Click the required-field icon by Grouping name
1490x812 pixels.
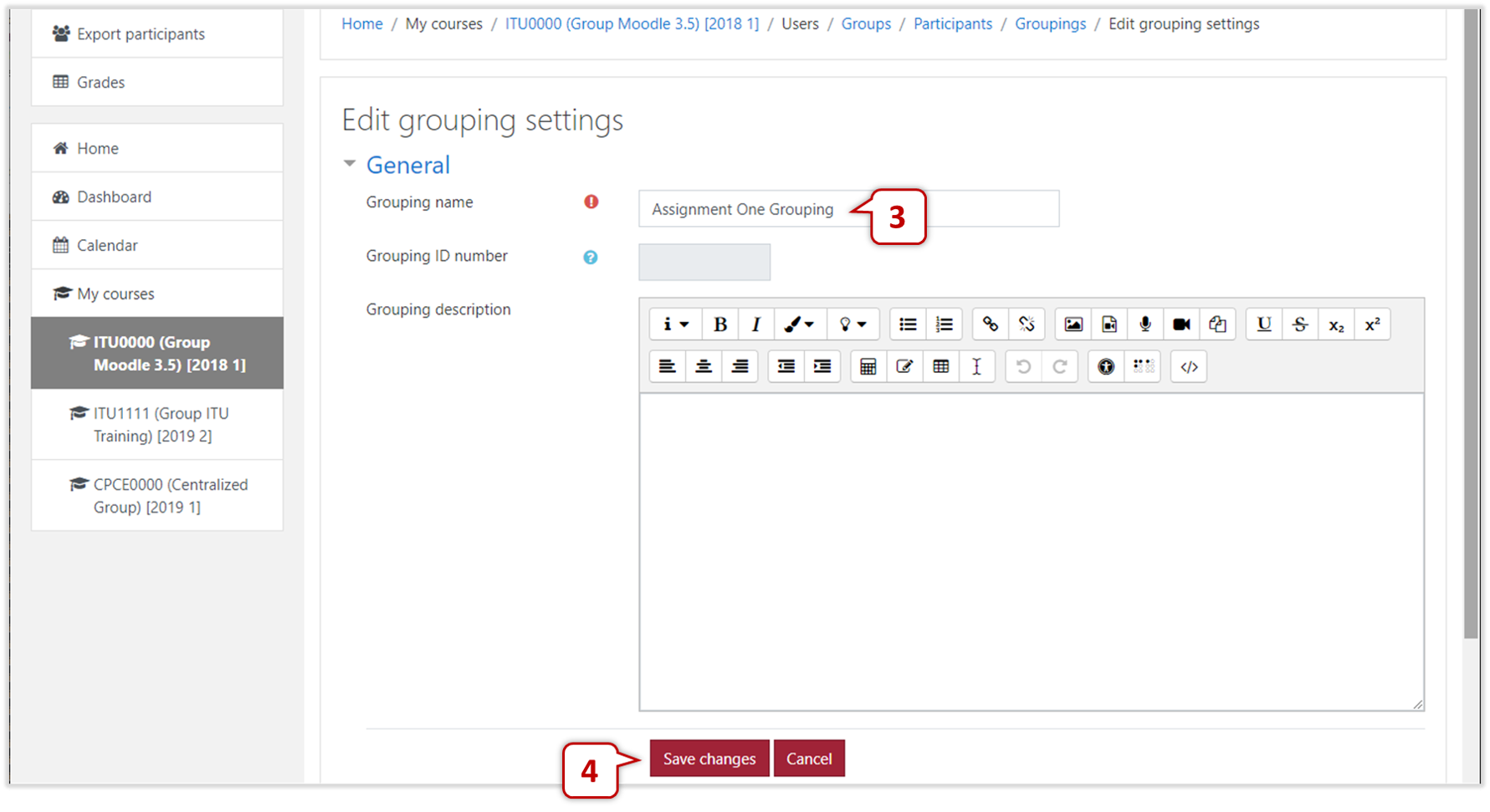pyautogui.click(x=591, y=202)
